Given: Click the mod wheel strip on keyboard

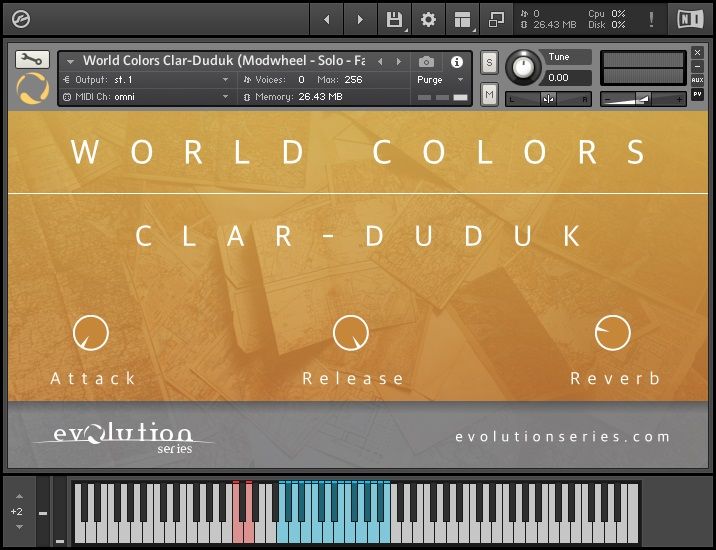Looking at the screenshot, I should click(x=59, y=511).
